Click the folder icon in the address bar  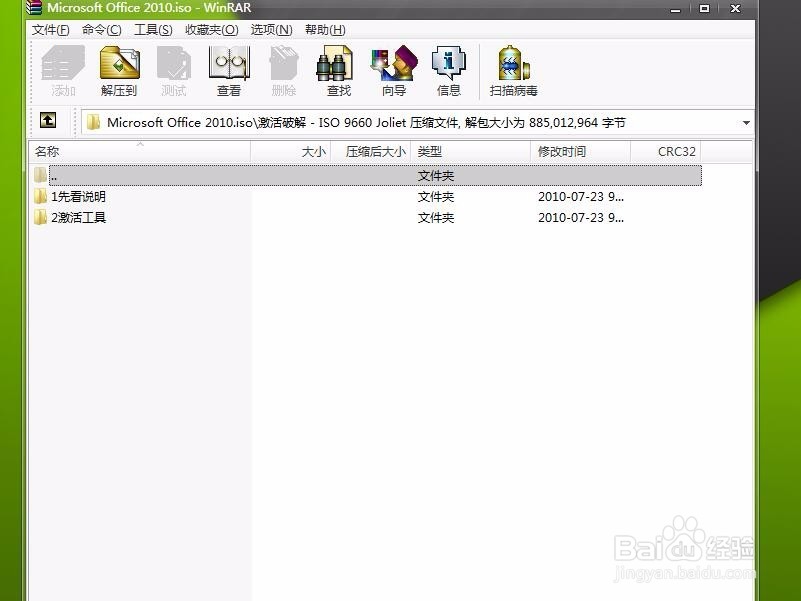(93, 122)
